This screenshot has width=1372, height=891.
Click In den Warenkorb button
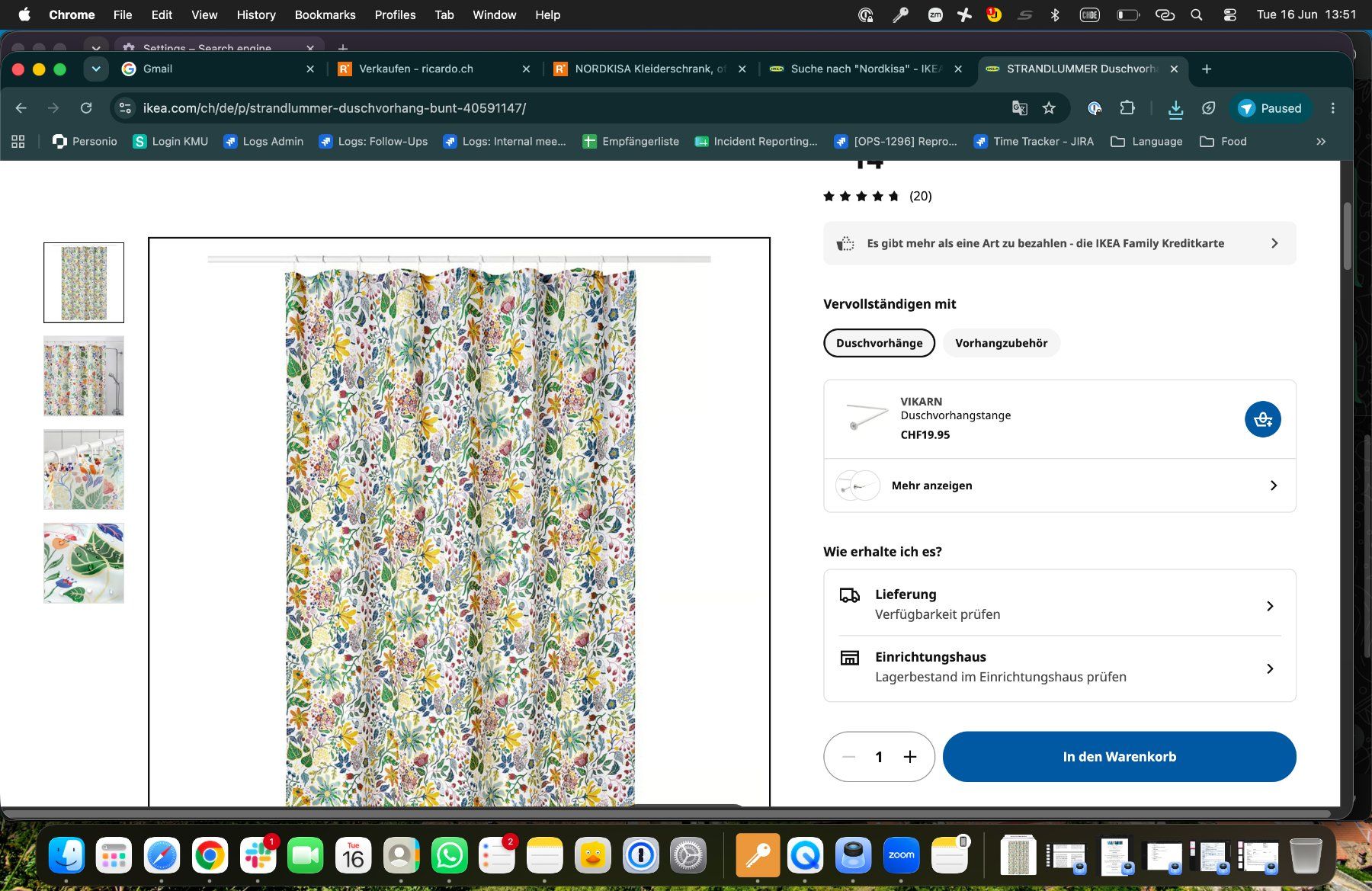pos(1119,757)
